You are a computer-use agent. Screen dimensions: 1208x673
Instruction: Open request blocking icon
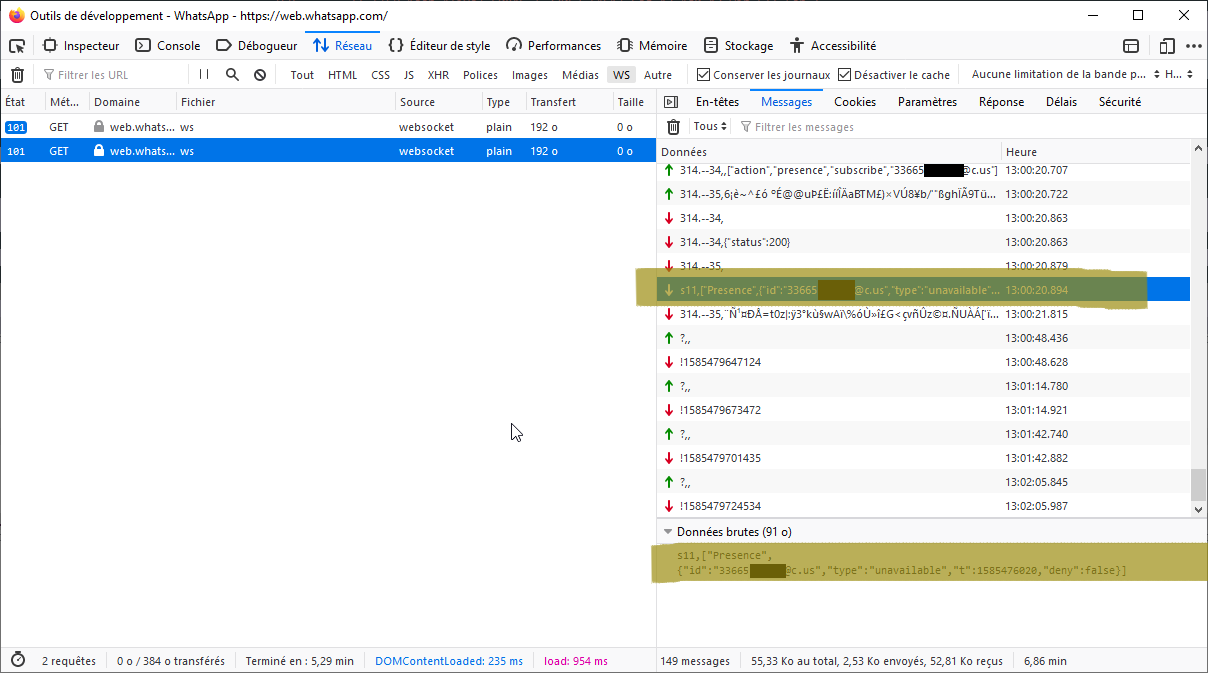(x=260, y=75)
